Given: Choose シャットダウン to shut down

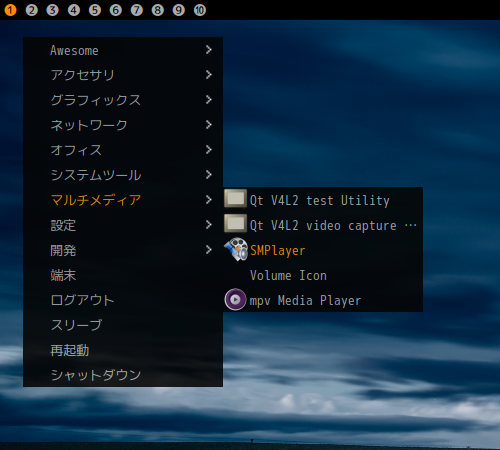Looking at the screenshot, I should (123, 375).
